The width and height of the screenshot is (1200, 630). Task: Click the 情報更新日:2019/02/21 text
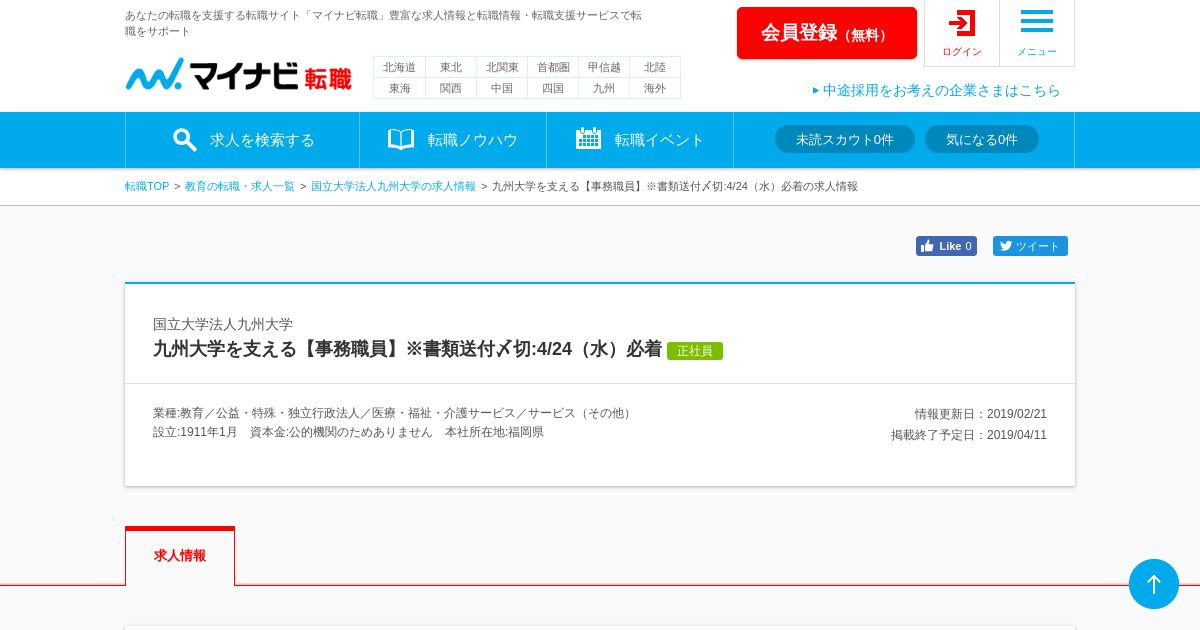click(x=981, y=414)
